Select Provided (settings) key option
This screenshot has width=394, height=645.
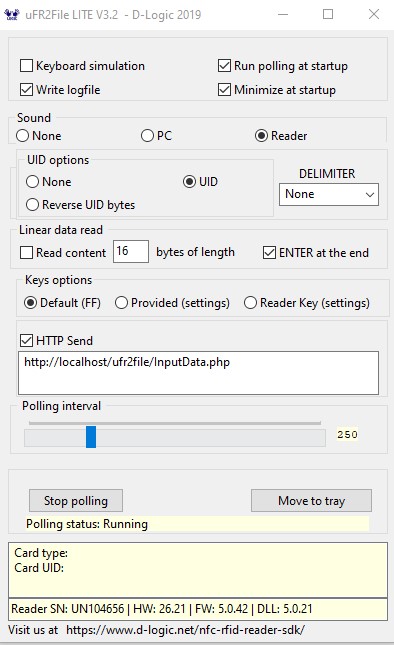121,303
